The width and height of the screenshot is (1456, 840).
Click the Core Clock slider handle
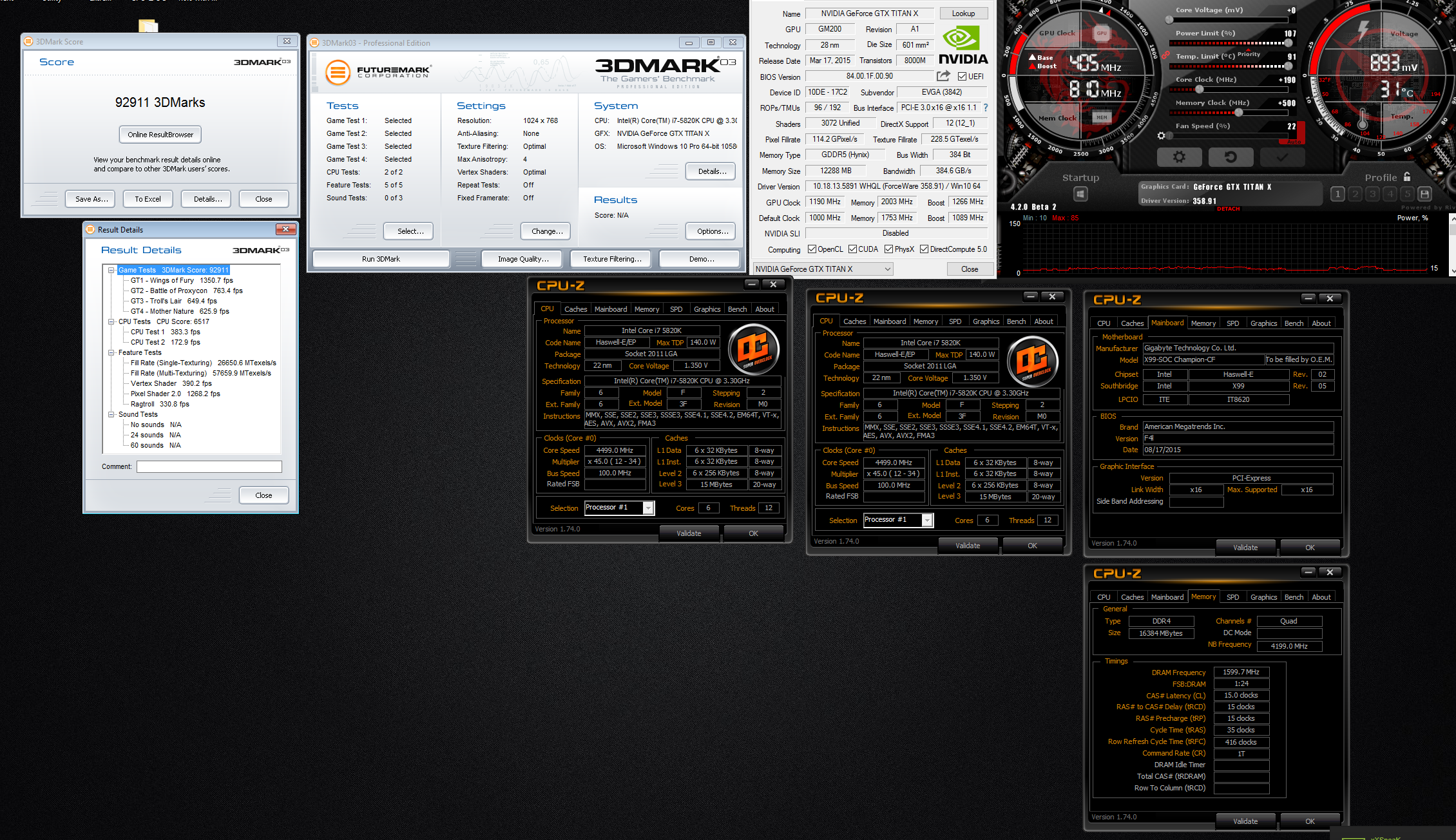pyautogui.click(x=1199, y=90)
